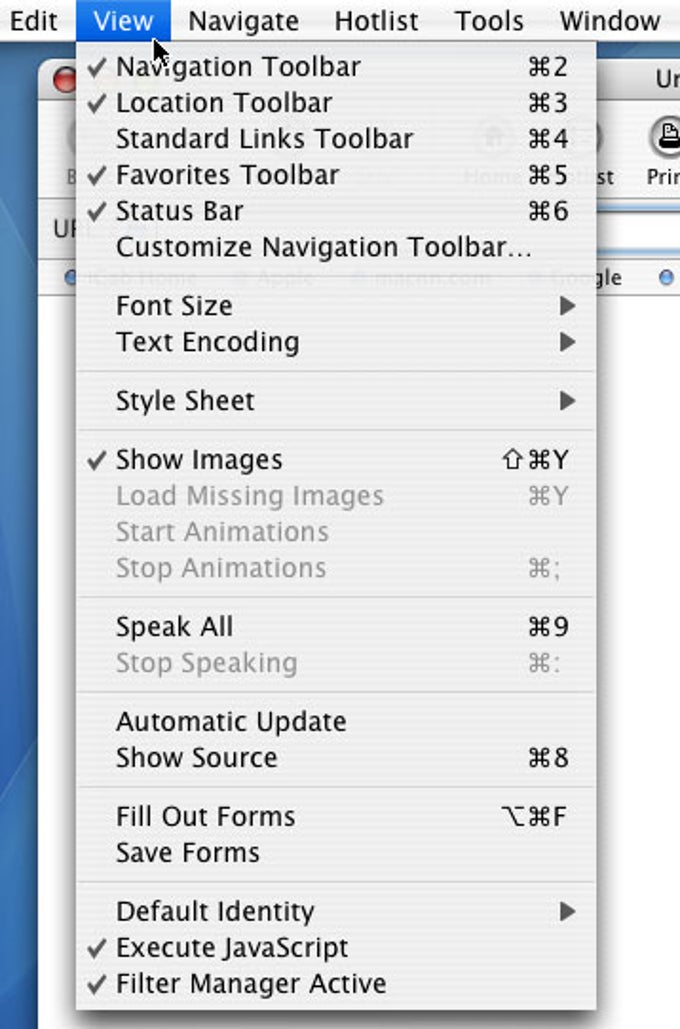Open the Edit menu
The height and width of the screenshot is (1029, 680).
33,21
